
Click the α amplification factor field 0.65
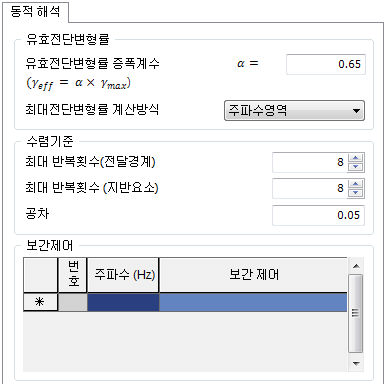pyautogui.click(x=326, y=64)
